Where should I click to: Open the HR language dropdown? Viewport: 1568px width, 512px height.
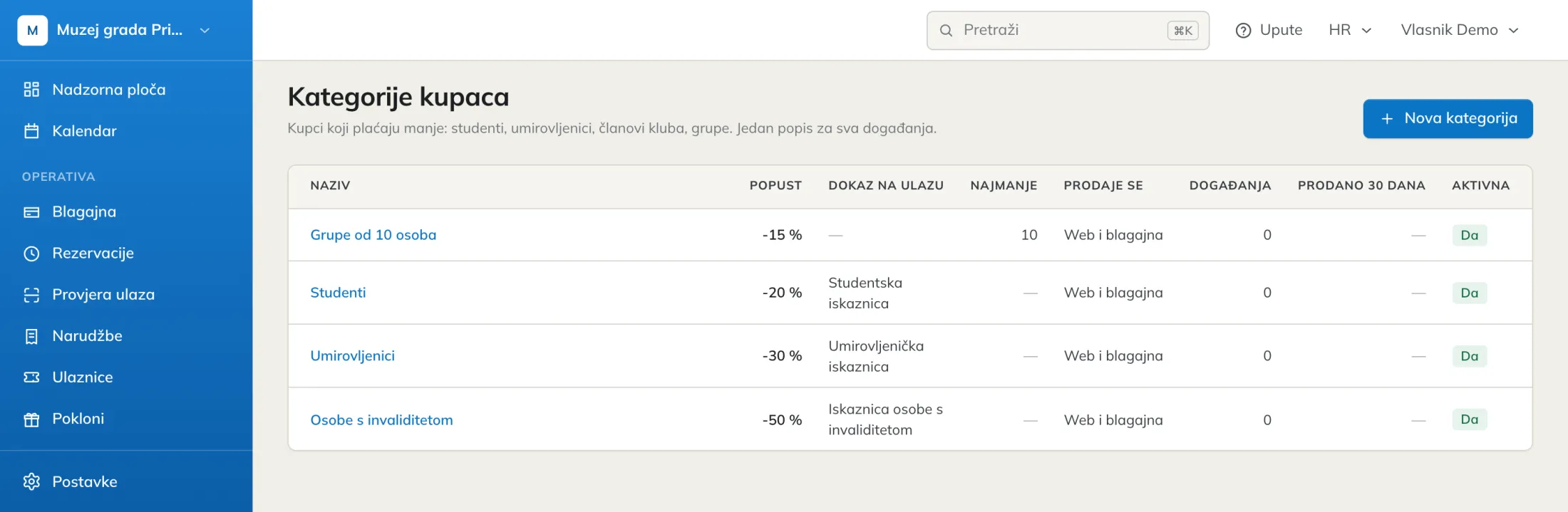pos(1350,30)
